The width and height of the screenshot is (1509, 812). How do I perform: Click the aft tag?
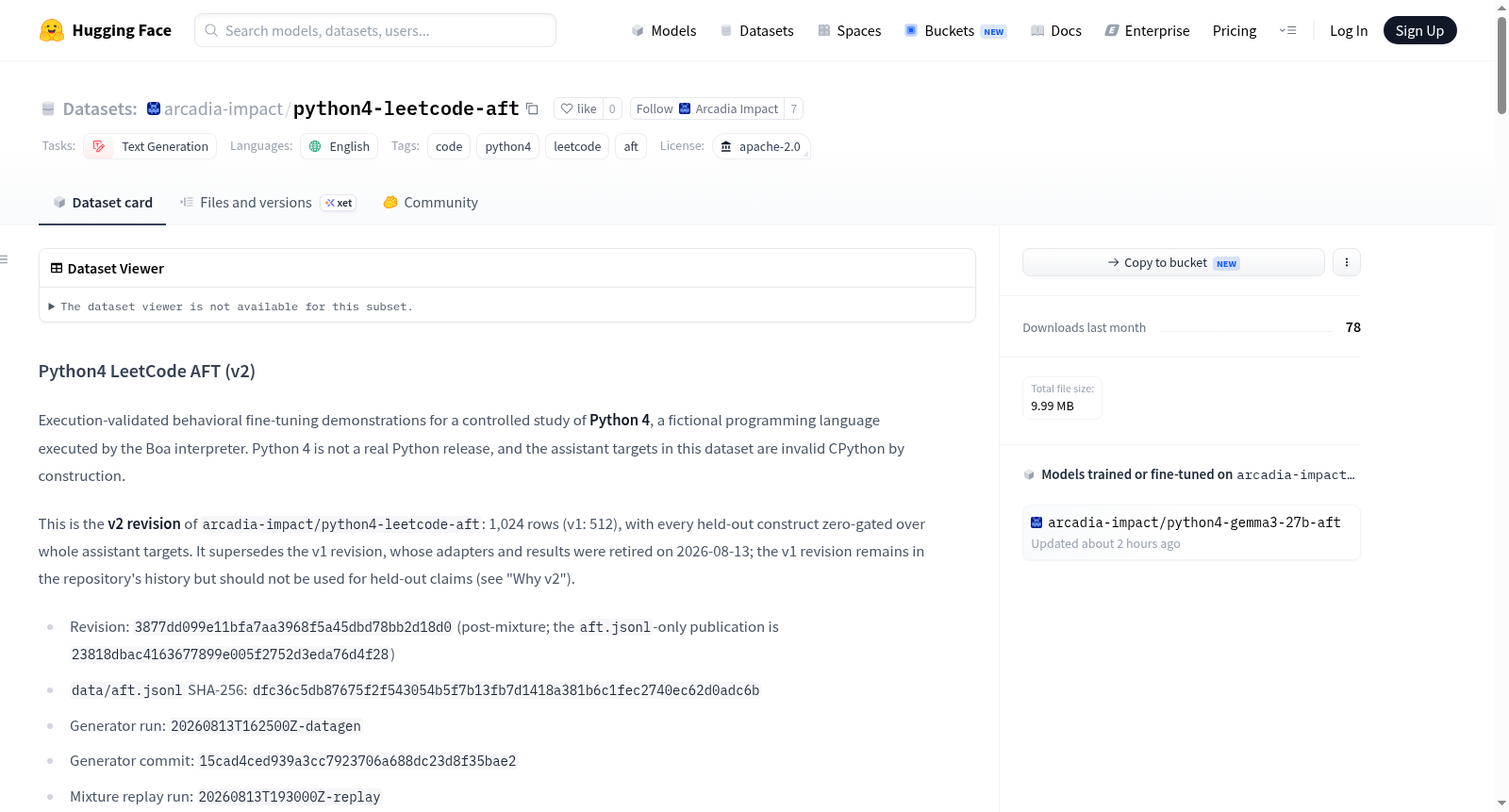pos(631,146)
